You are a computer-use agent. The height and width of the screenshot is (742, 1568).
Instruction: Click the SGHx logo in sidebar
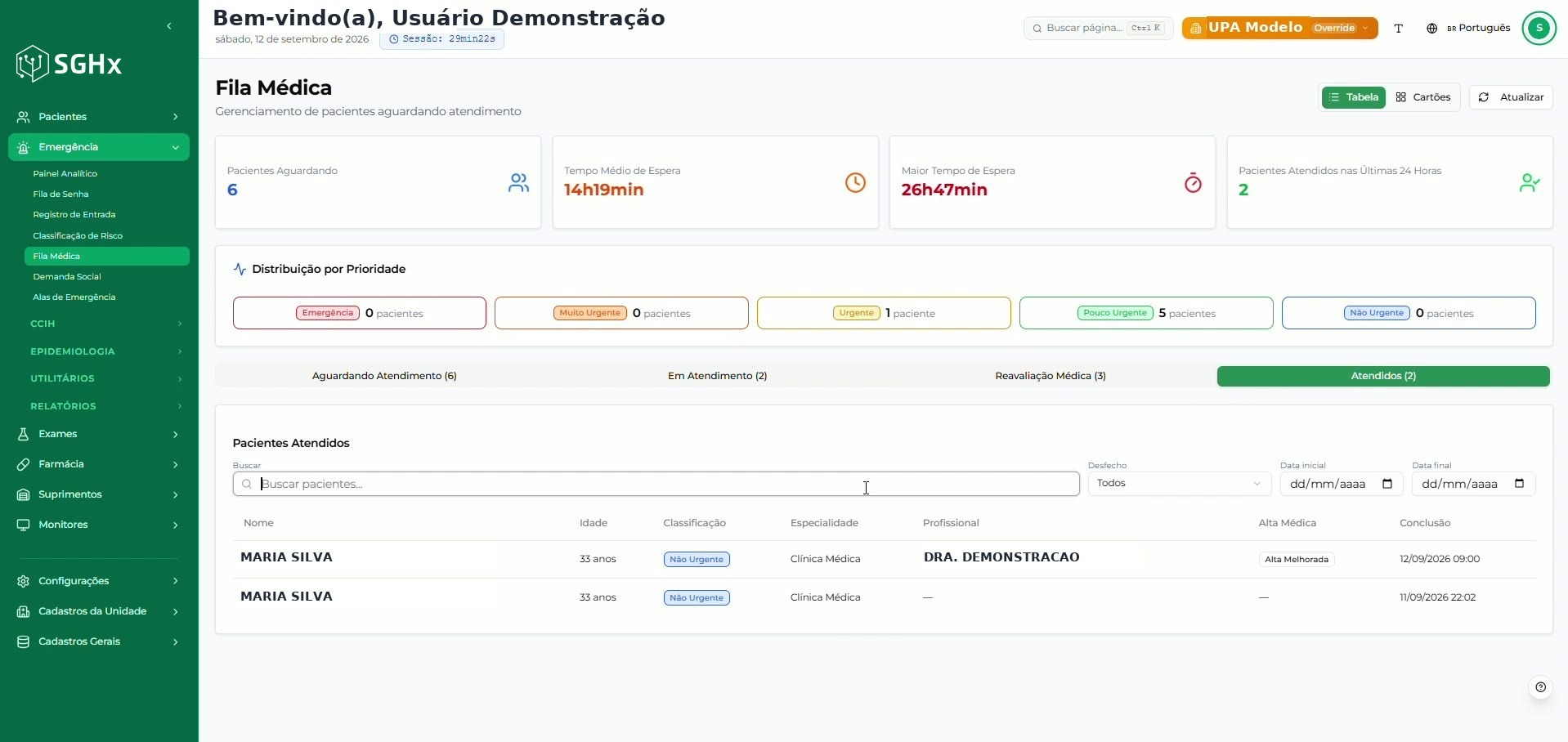[x=69, y=64]
